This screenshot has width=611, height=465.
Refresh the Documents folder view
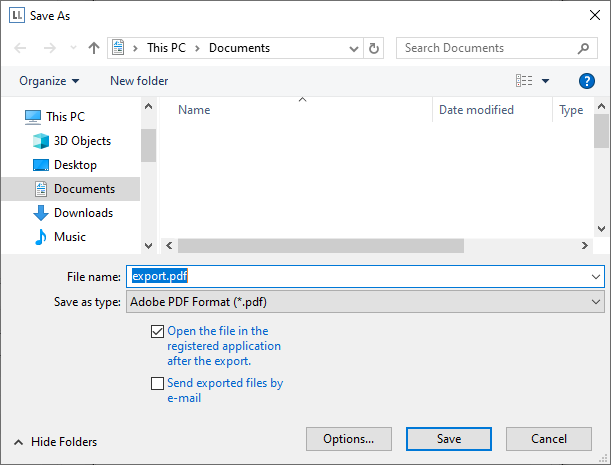pos(374,48)
